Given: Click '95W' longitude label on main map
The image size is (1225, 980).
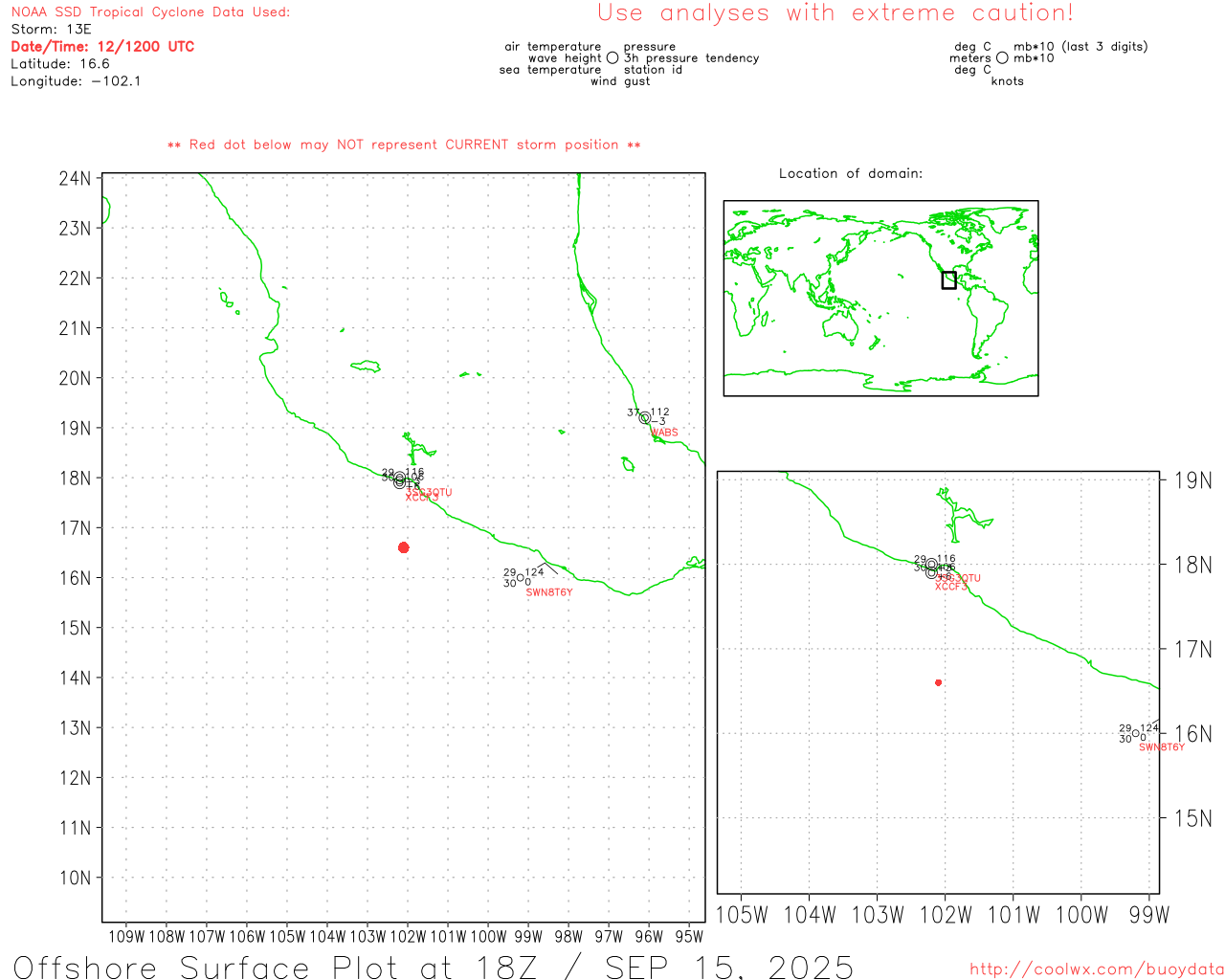Looking at the screenshot, I should click(x=689, y=936).
